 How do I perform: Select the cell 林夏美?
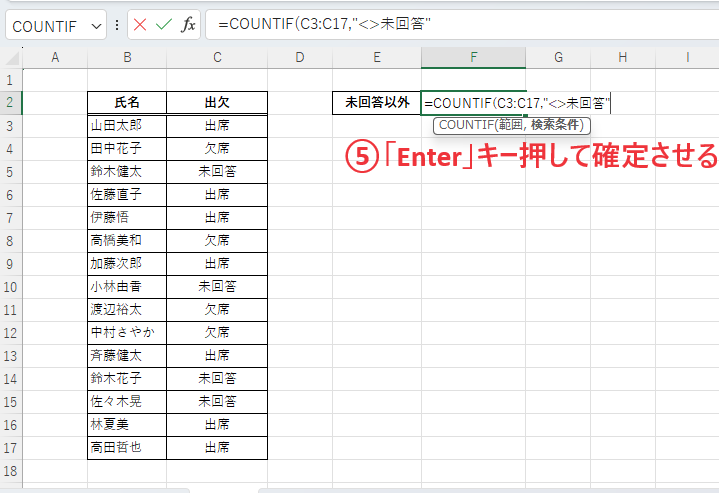(127, 425)
